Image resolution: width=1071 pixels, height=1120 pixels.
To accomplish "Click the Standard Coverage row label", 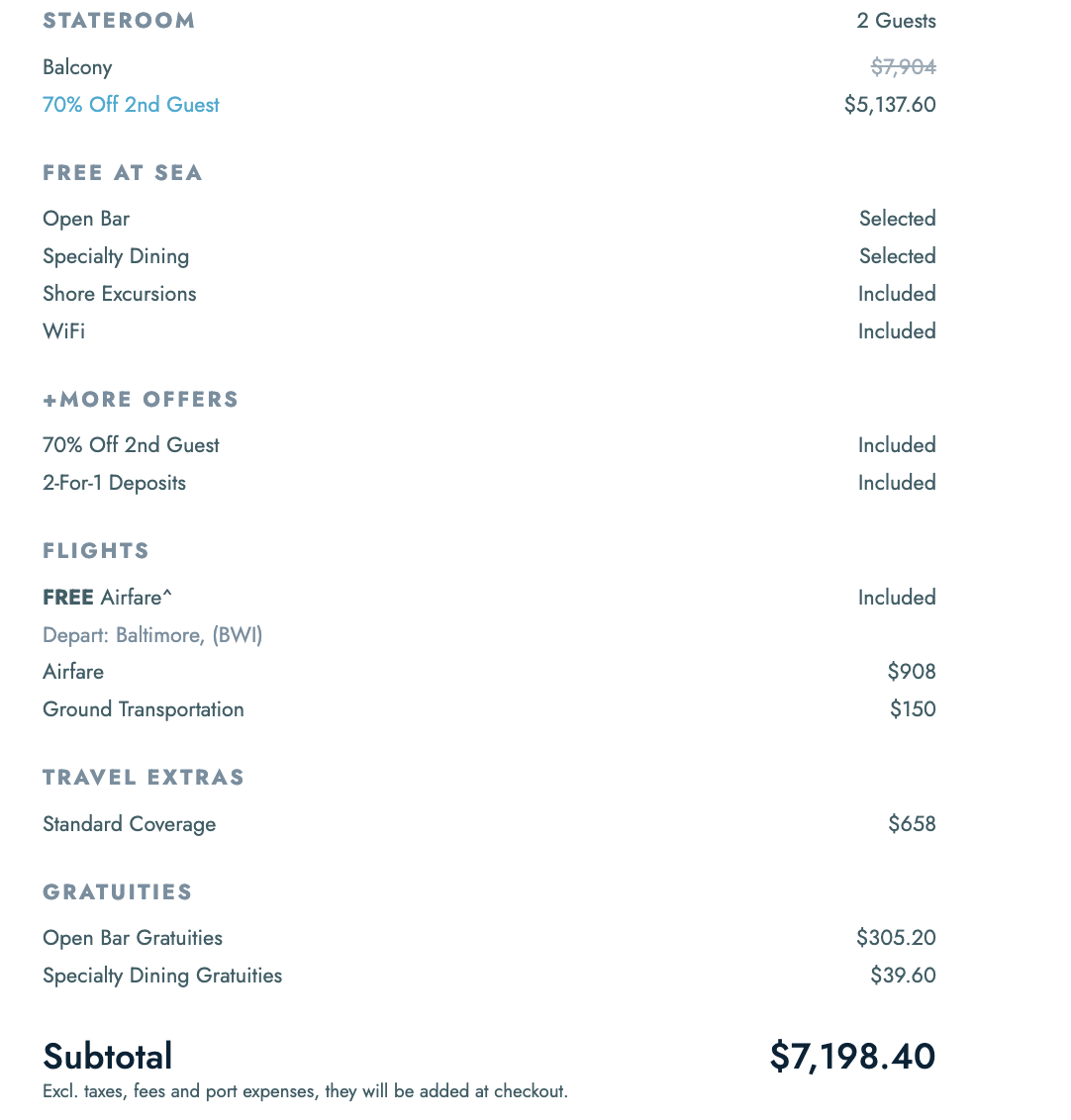I will coord(129,824).
